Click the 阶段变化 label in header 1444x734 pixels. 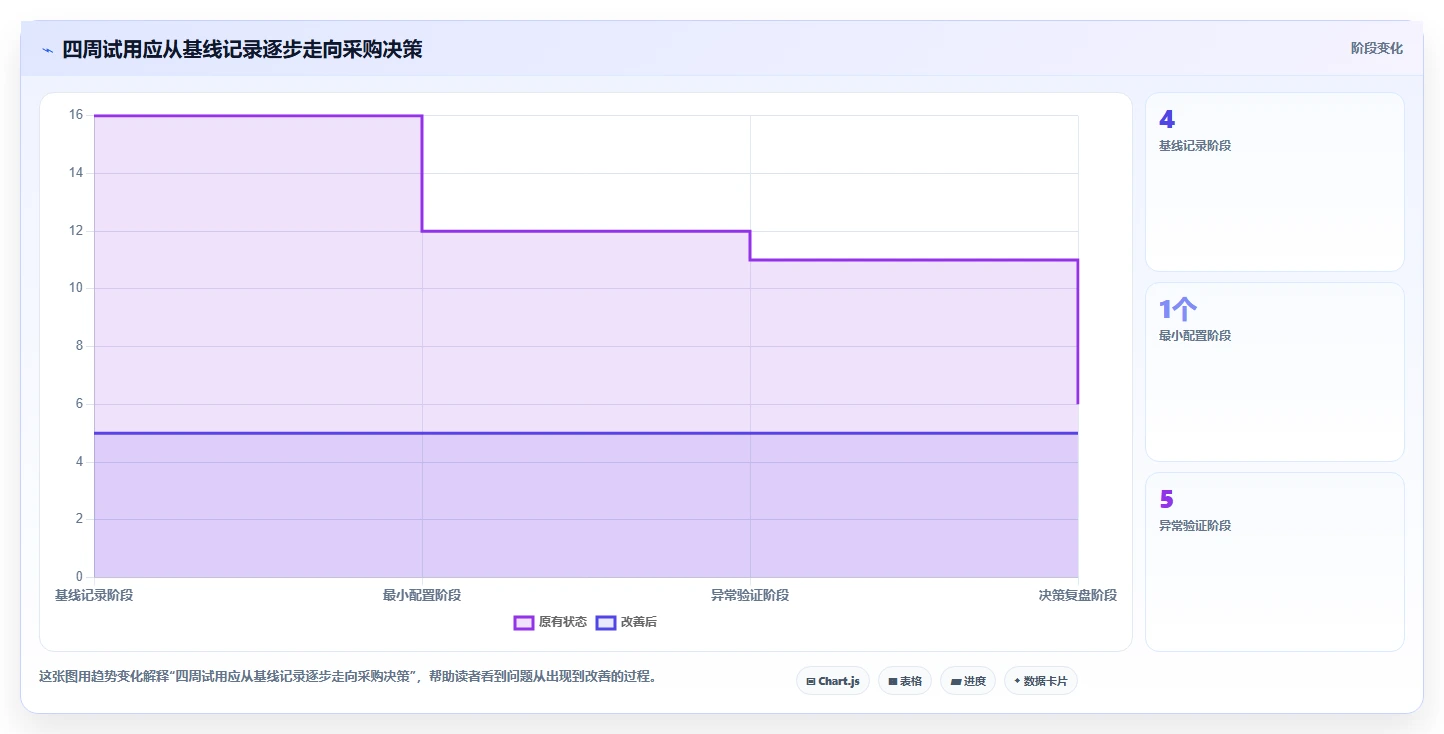(x=1376, y=48)
